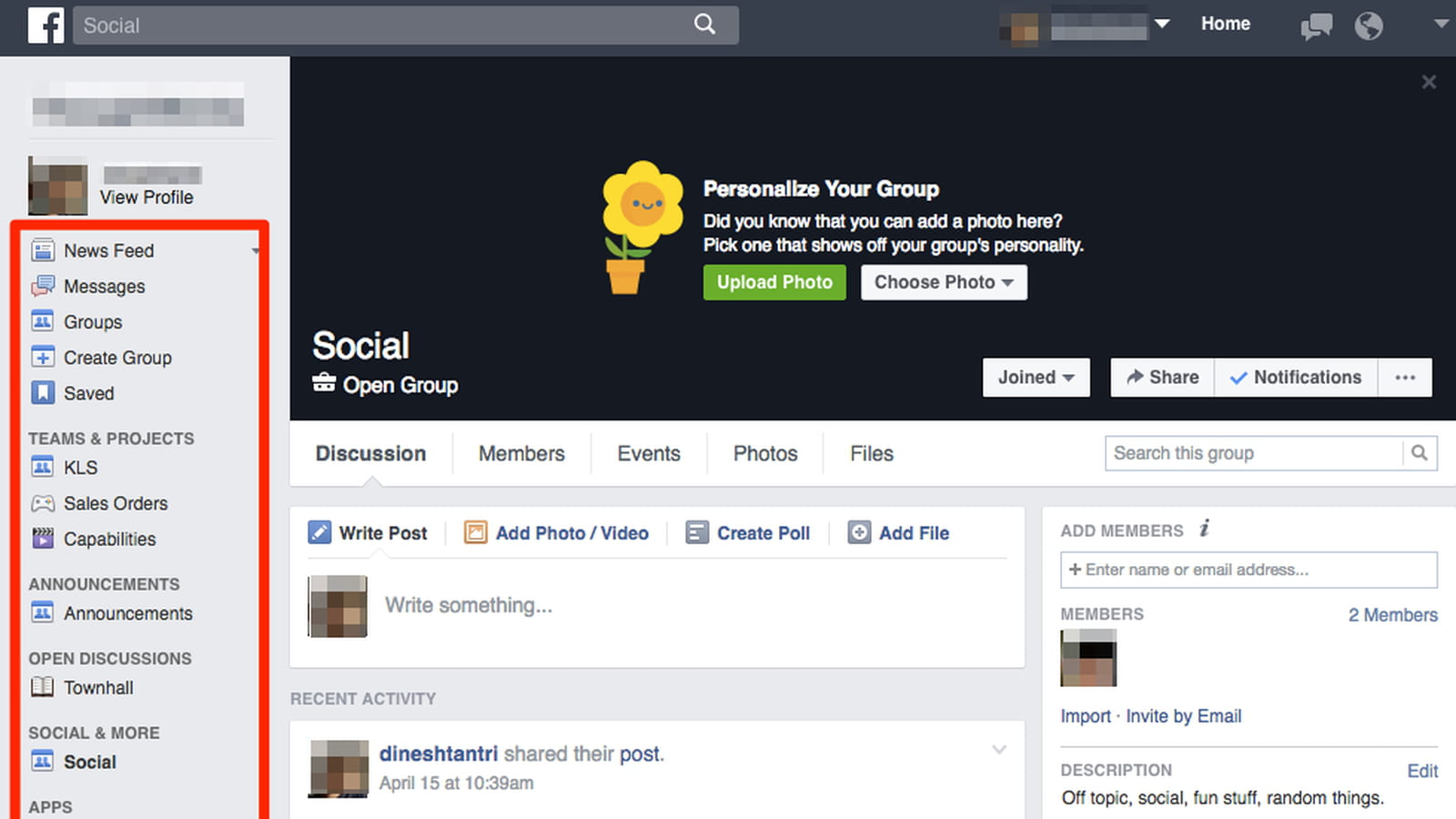1456x819 pixels.
Task: Click the Add File icon
Action: click(859, 532)
